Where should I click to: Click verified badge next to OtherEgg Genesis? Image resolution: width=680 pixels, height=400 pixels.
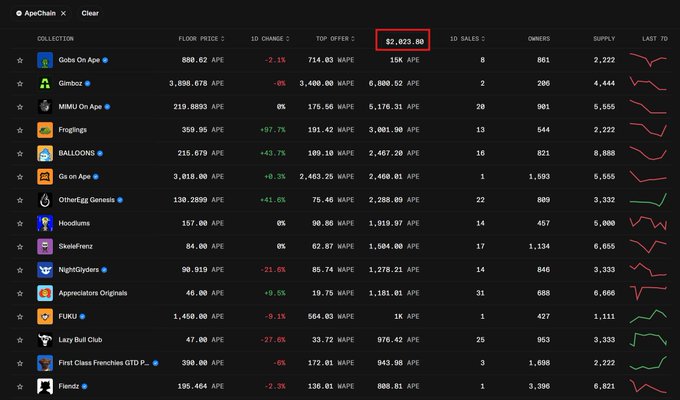tap(120, 200)
